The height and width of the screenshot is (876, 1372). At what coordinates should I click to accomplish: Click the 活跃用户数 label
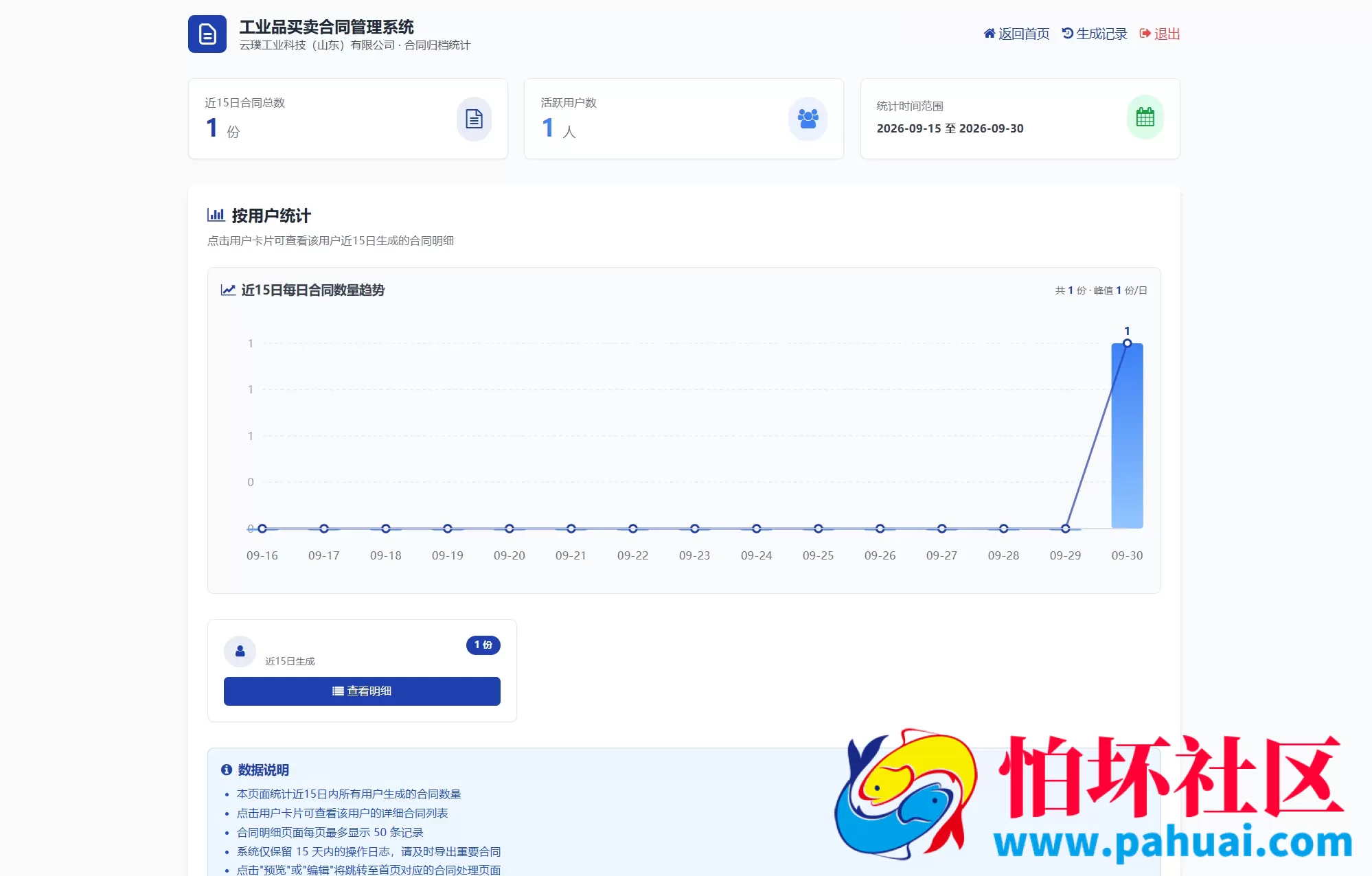569,102
